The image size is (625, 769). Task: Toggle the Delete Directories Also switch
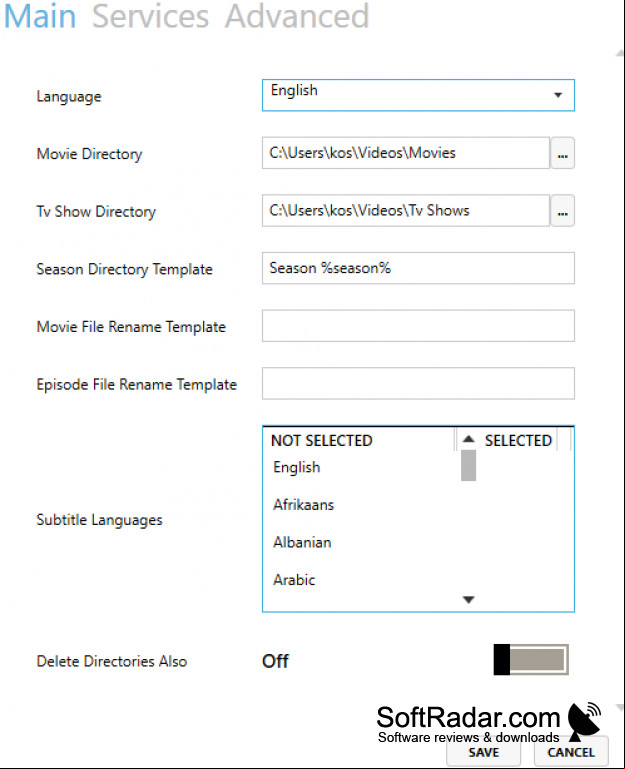click(531, 660)
